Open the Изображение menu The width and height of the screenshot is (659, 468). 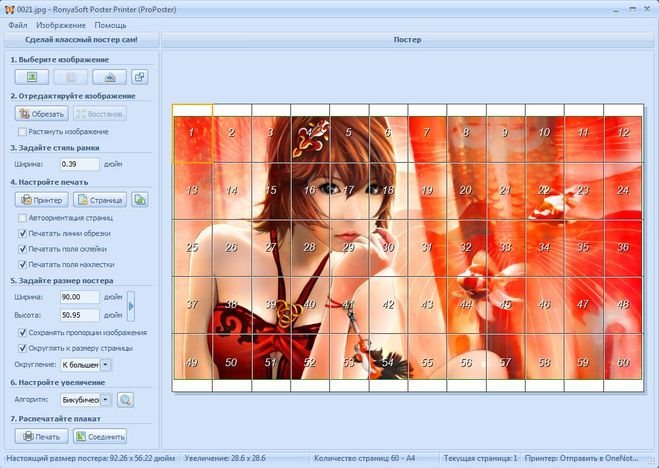click(61, 24)
